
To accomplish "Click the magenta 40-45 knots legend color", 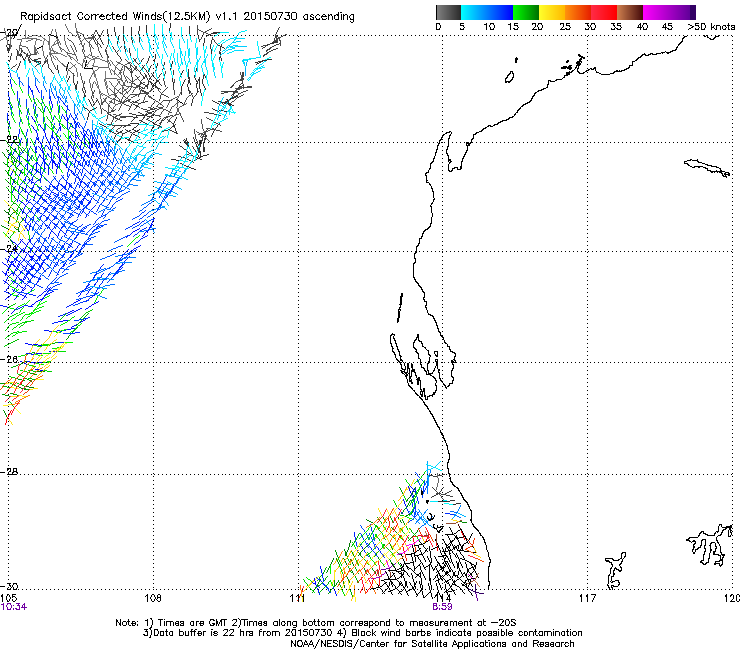I will (x=656, y=12).
